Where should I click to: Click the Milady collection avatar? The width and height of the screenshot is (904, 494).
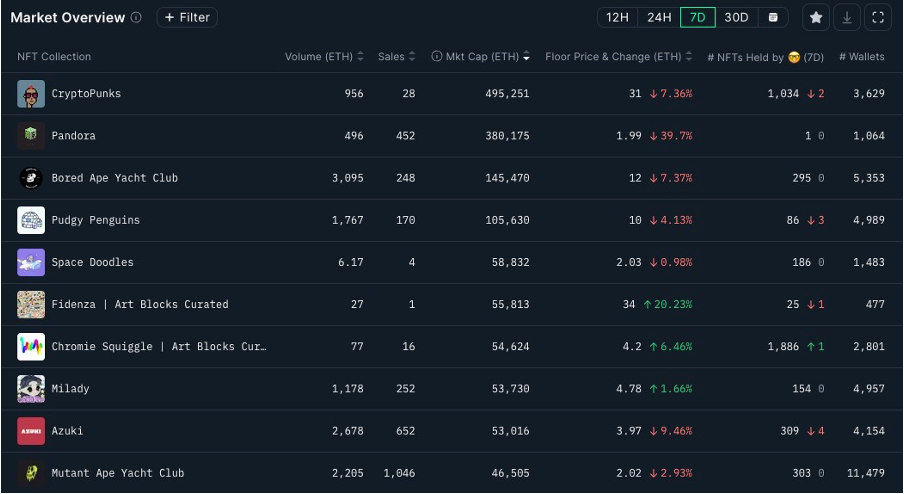coord(31,389)
